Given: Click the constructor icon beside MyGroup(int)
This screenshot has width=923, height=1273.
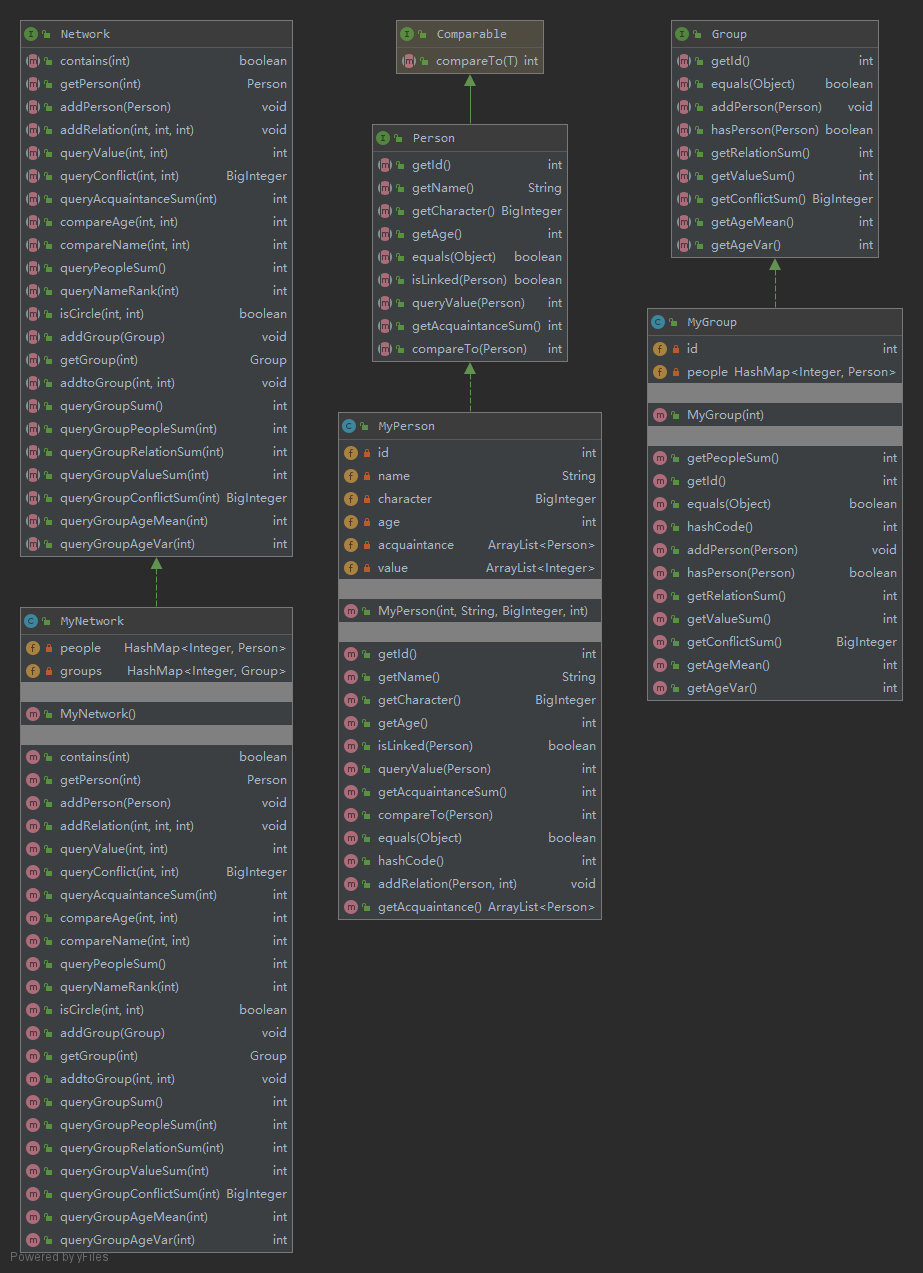Looking at the screenshot, I should click(659, 415).
